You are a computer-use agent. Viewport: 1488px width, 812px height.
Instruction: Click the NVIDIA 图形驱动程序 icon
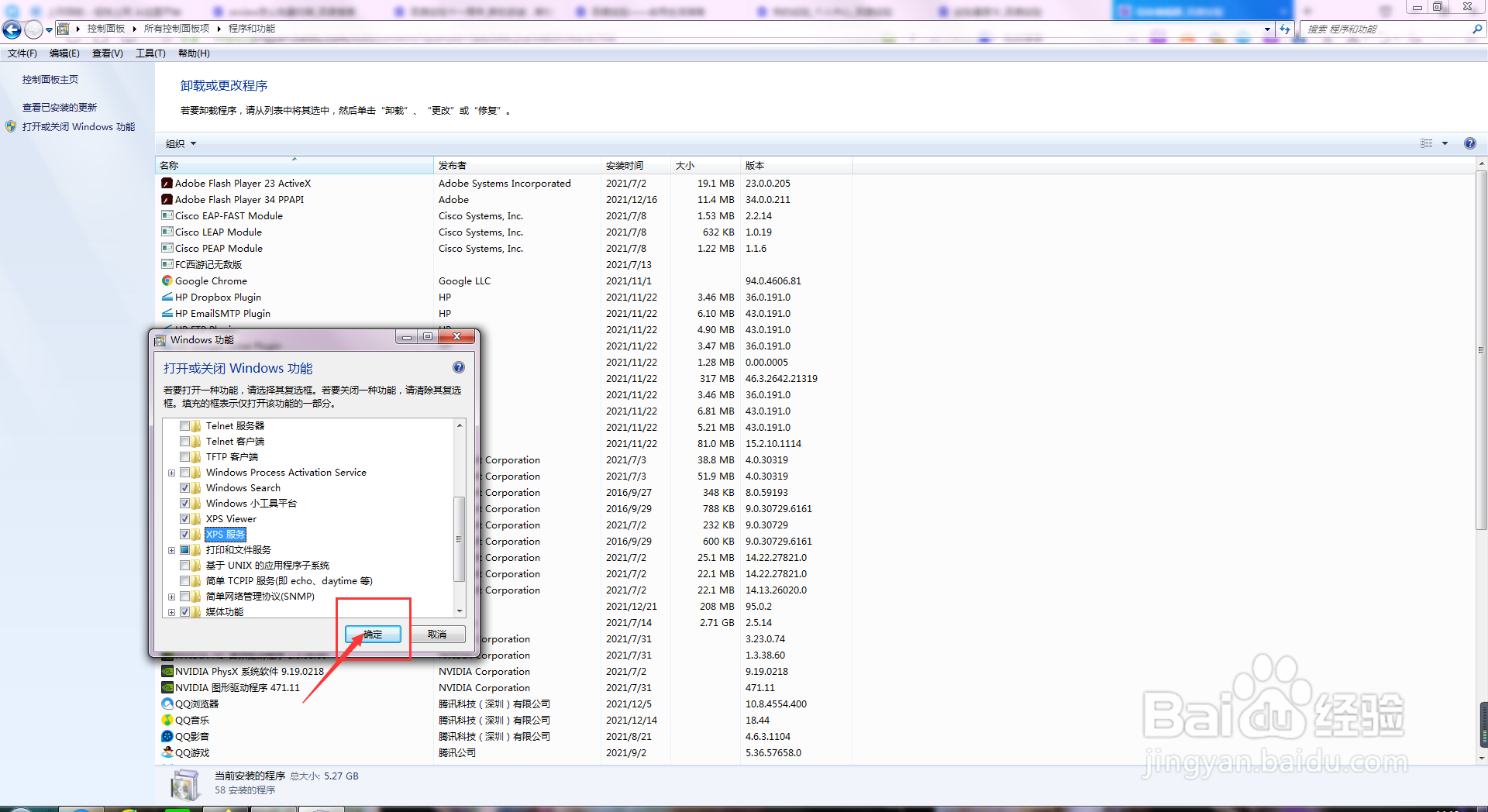pos(167,688)
